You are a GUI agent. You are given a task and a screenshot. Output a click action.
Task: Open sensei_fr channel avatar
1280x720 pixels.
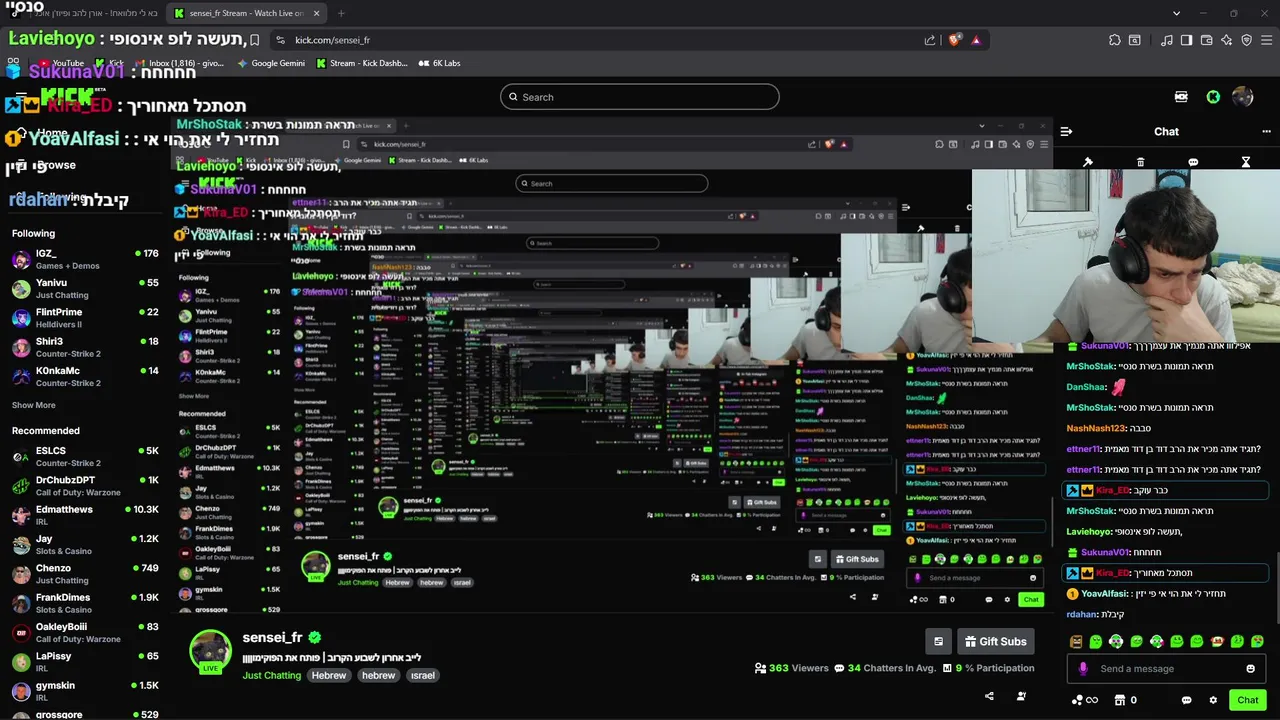tap(211, 652)
